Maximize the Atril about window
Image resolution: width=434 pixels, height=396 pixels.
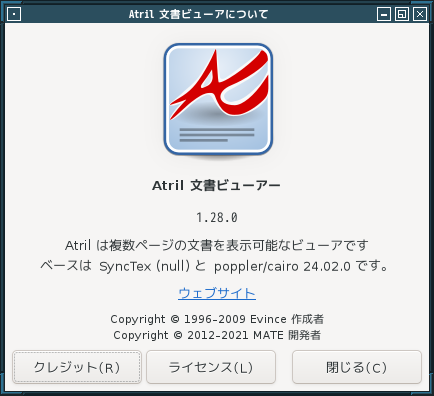click(402, 14)
